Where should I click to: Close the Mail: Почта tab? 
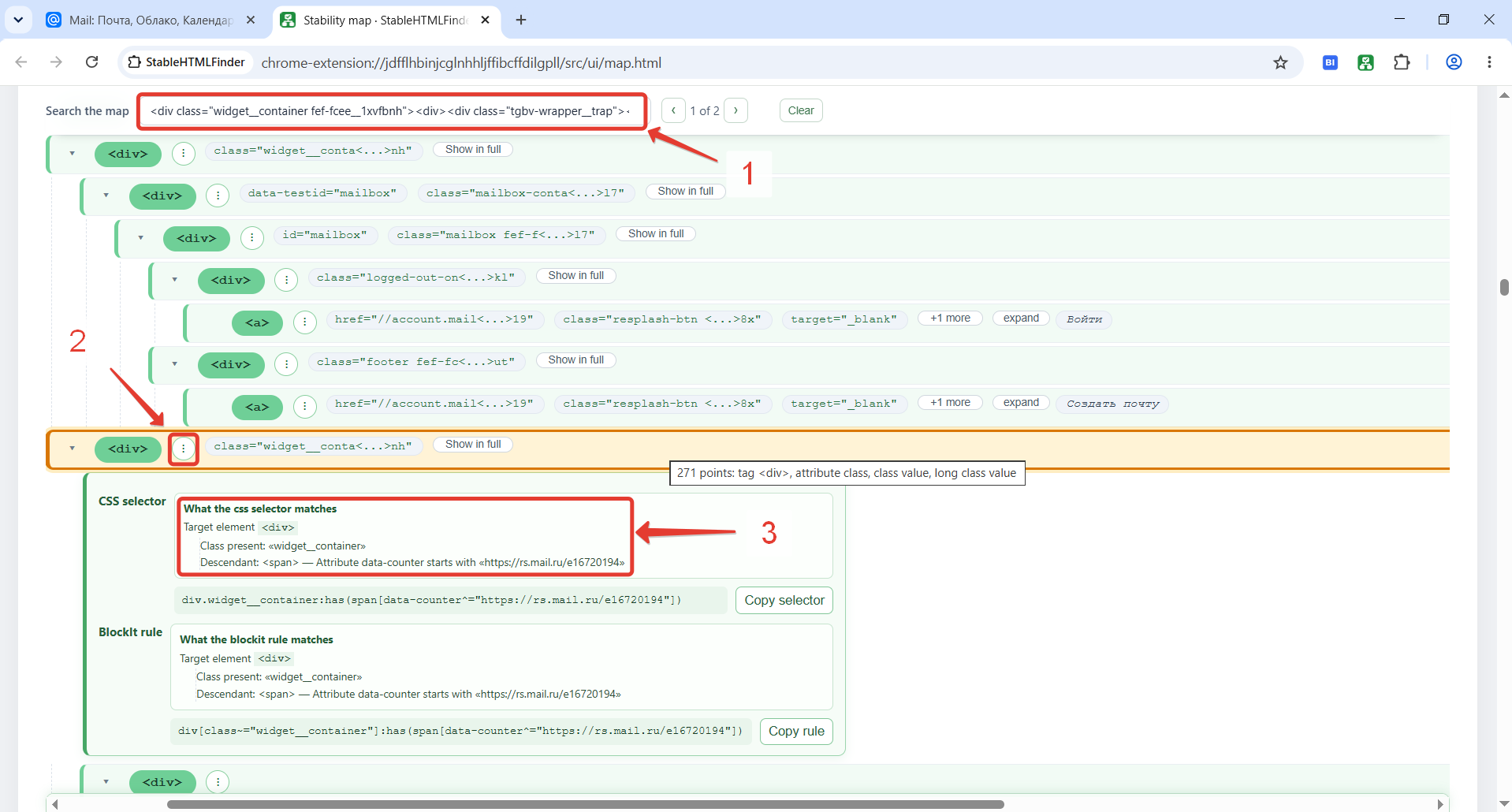coord(251,20)
